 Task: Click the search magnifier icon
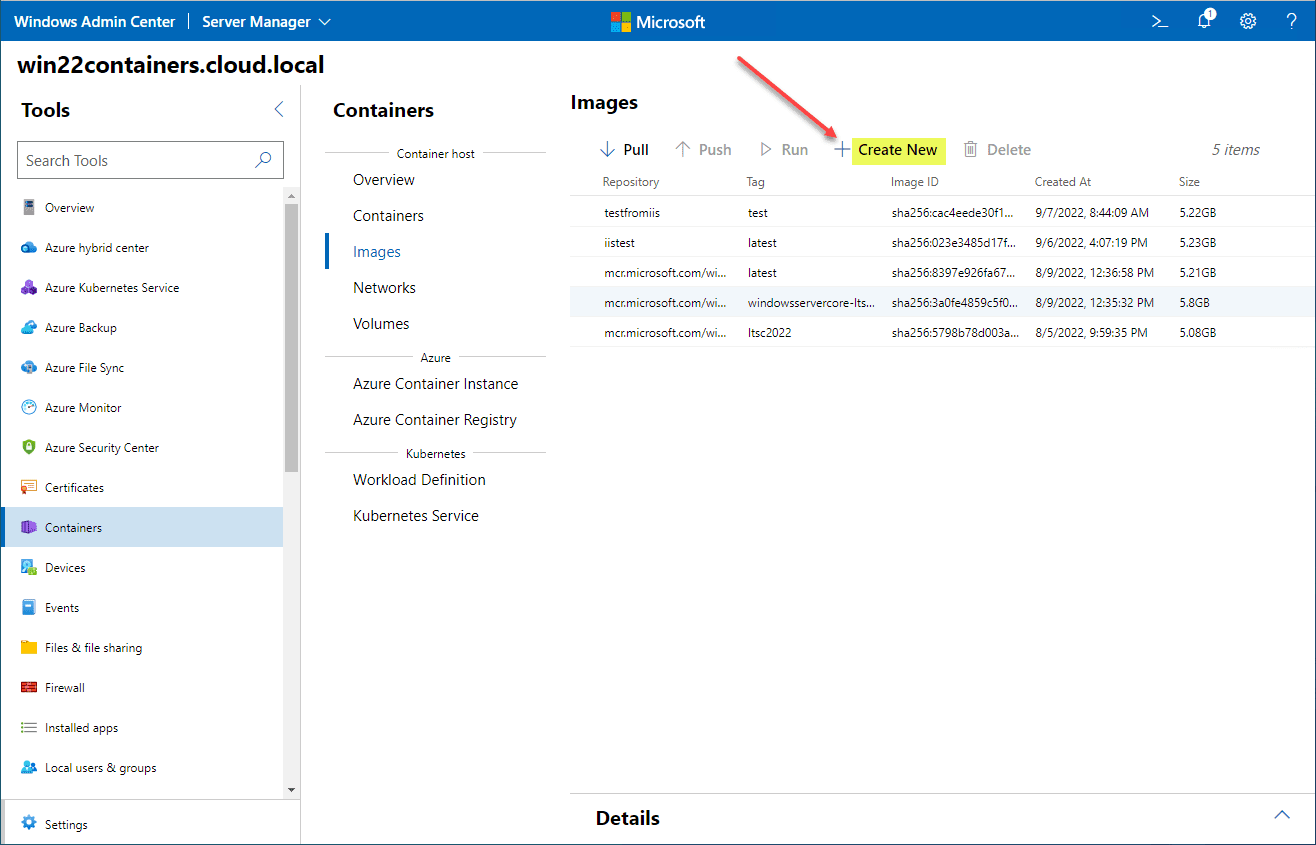[x=264, y=160]
